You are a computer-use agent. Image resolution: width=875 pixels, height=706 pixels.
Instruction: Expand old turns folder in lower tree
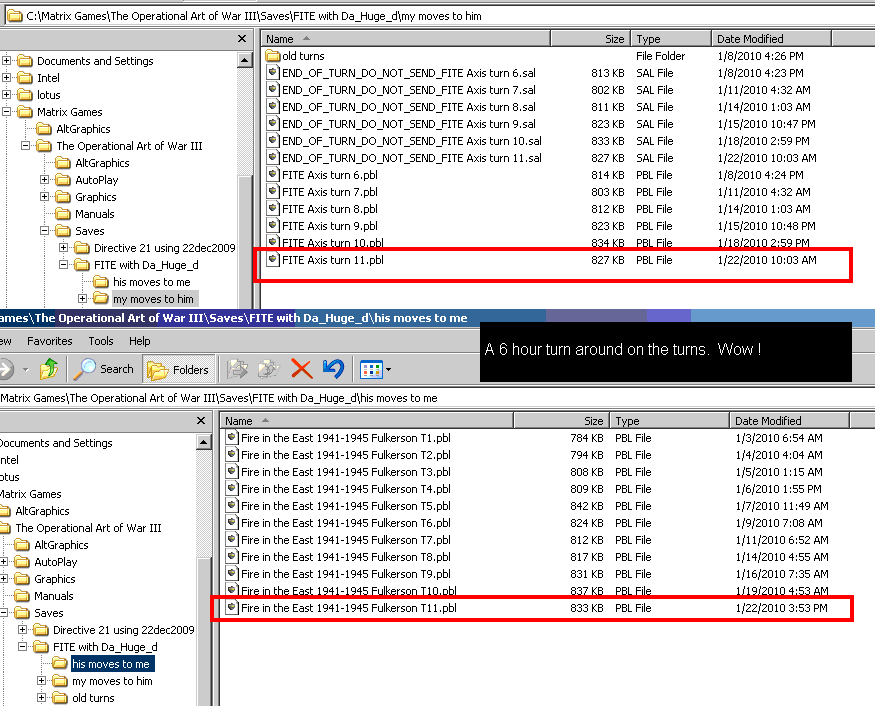tap(41, 697)
